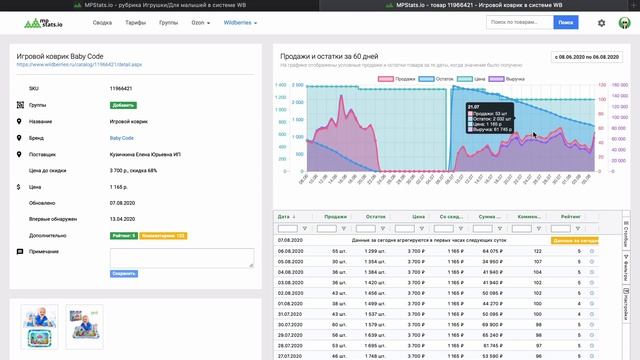Expand the Wildberries dropdown menu
This screenshot has height=360, width=640.
(x=240, y=23)
